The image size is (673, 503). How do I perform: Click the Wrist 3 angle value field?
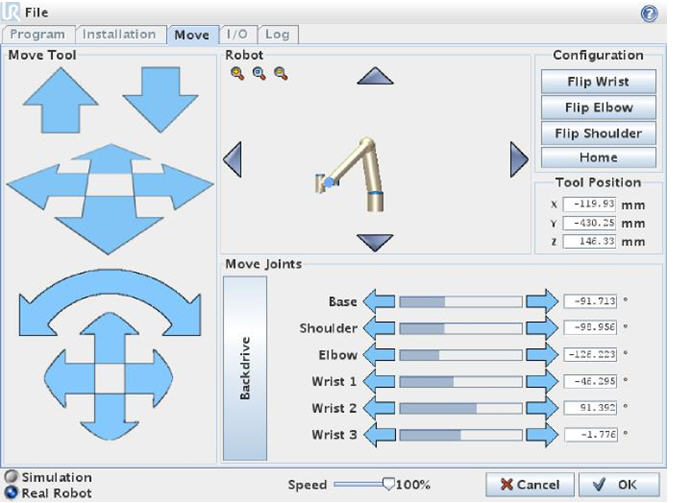click(590, 434)
